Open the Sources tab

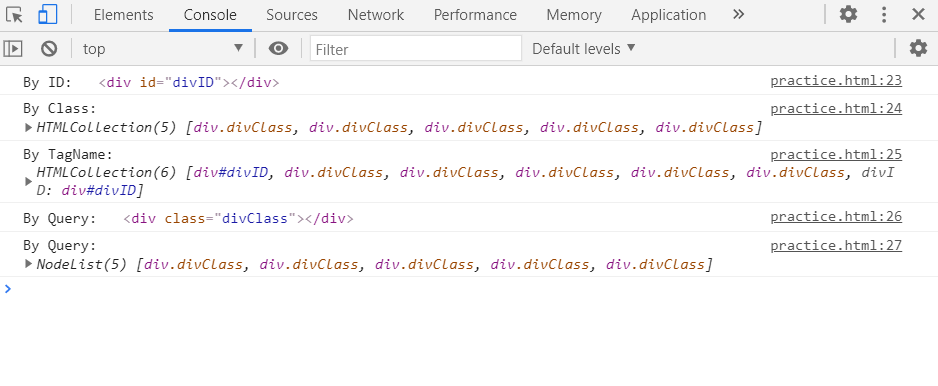(x=292, y=15)
